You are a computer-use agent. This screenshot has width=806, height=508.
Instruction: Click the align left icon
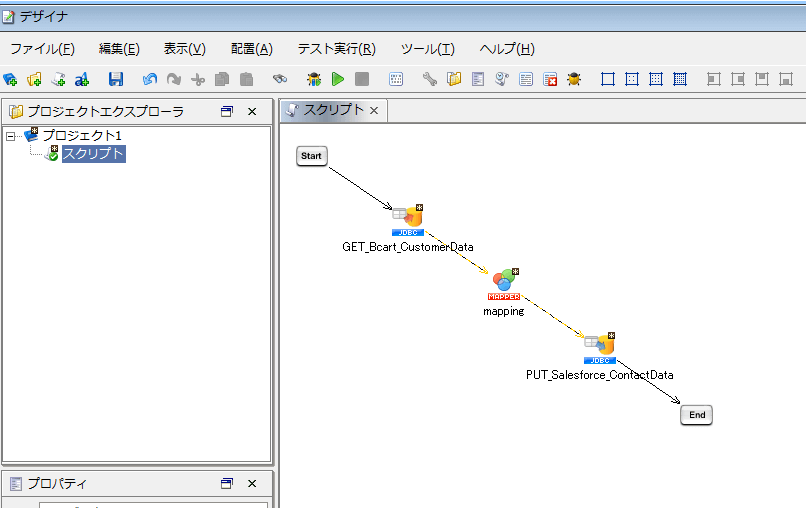[x=713, y=79]
